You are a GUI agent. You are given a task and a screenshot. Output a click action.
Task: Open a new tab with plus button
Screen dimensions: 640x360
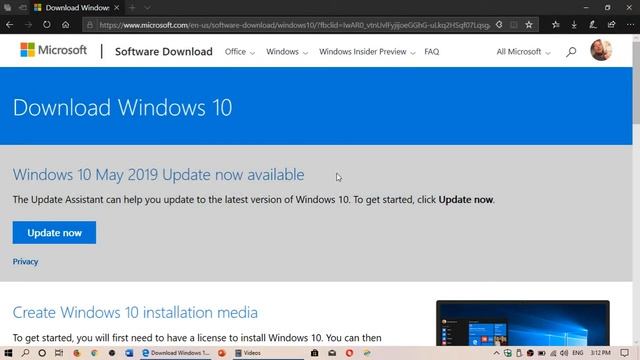132,8
